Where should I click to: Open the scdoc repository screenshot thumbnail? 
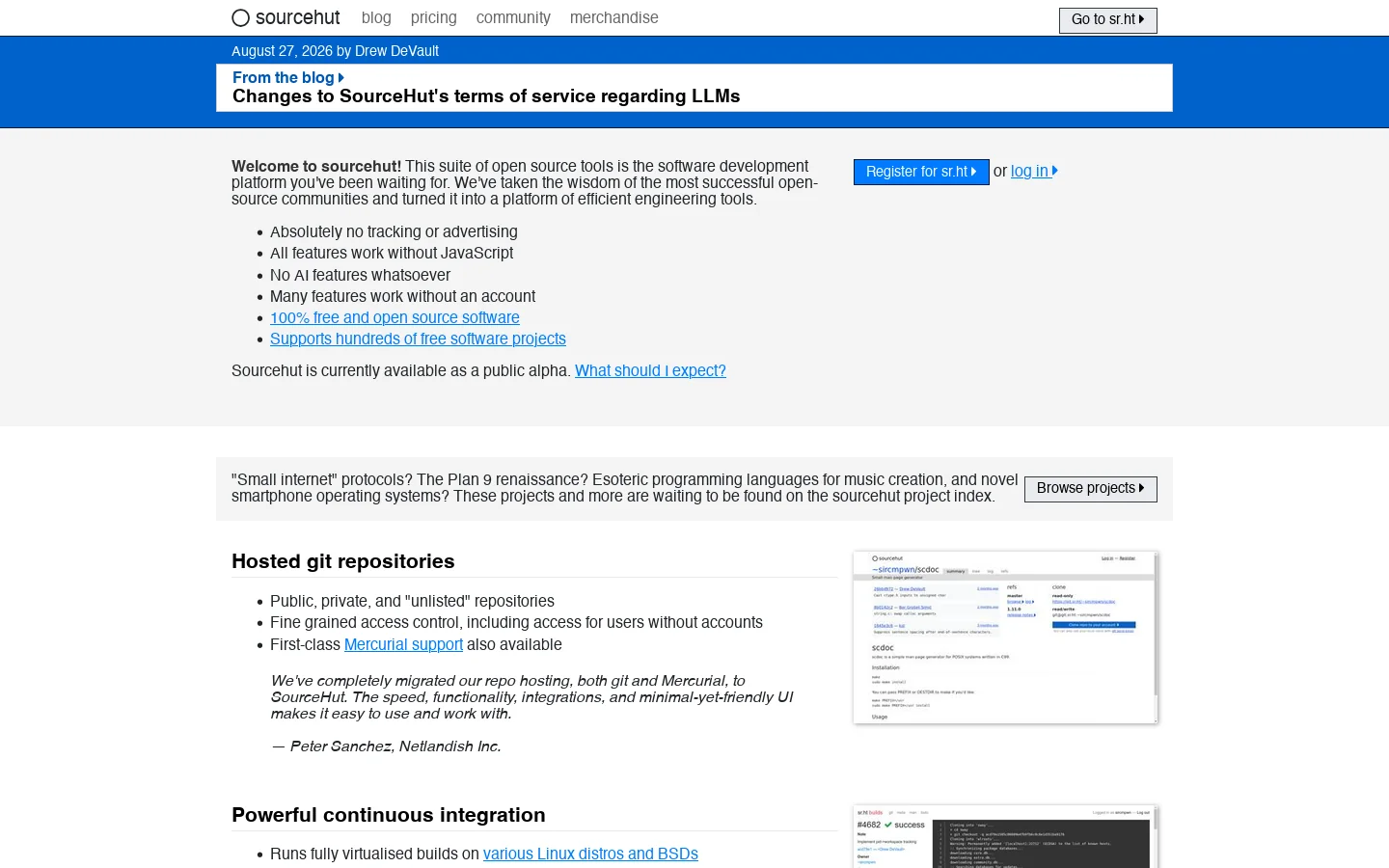1005,637
